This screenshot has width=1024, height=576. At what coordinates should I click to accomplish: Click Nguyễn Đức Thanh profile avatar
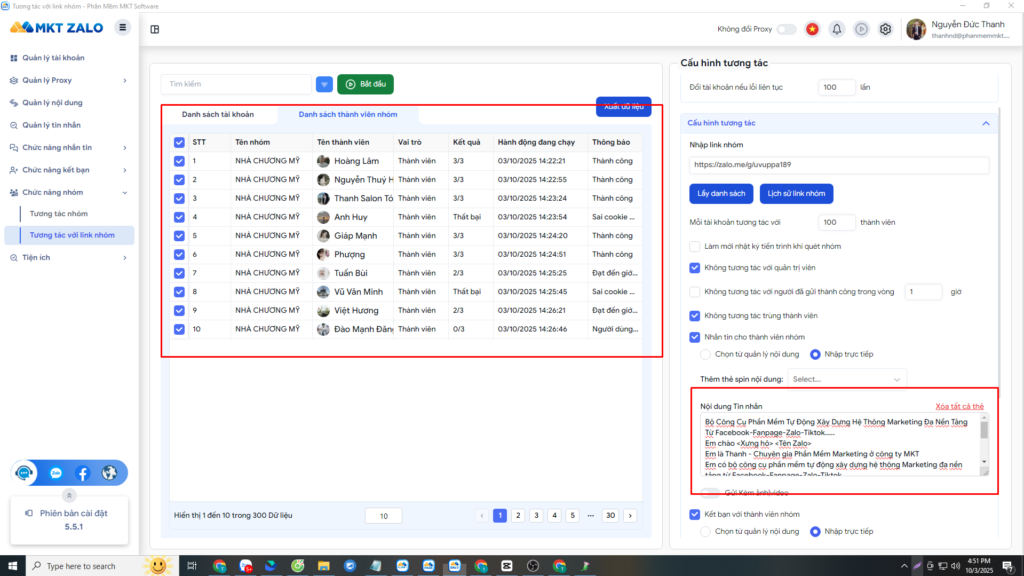(x=916, y=29)
